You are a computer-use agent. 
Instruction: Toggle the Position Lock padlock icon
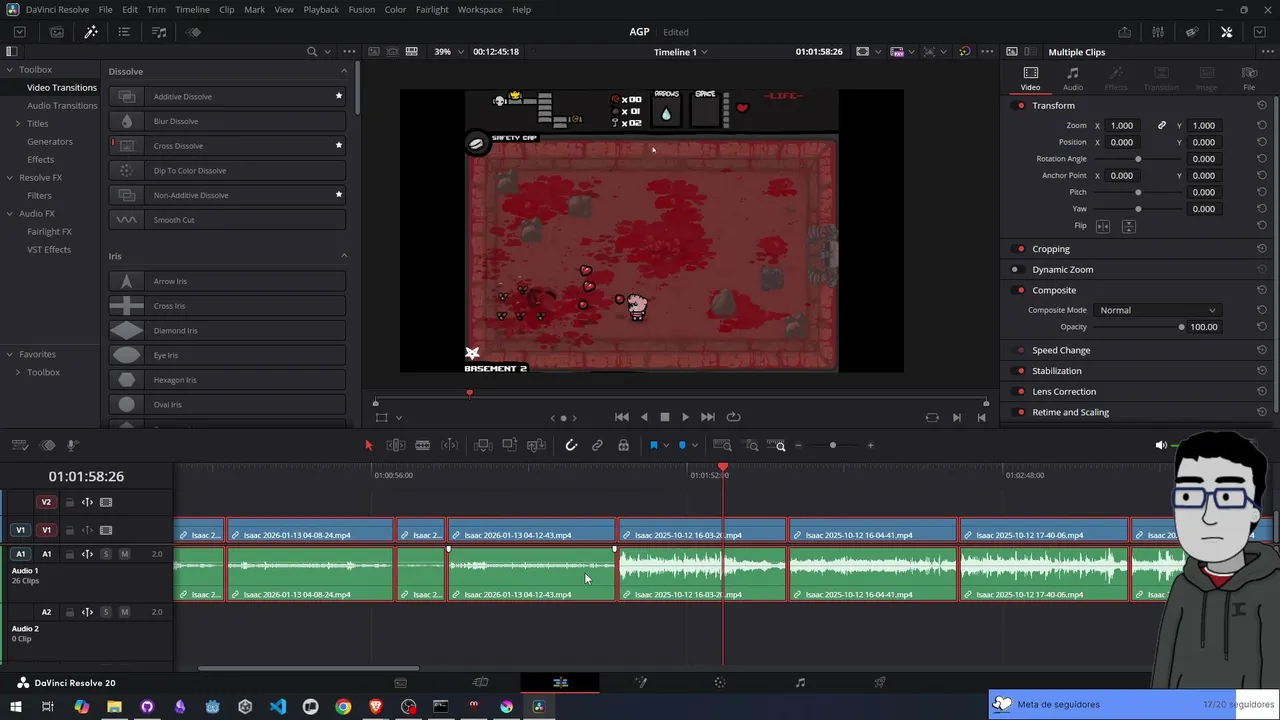pos(623,445)
